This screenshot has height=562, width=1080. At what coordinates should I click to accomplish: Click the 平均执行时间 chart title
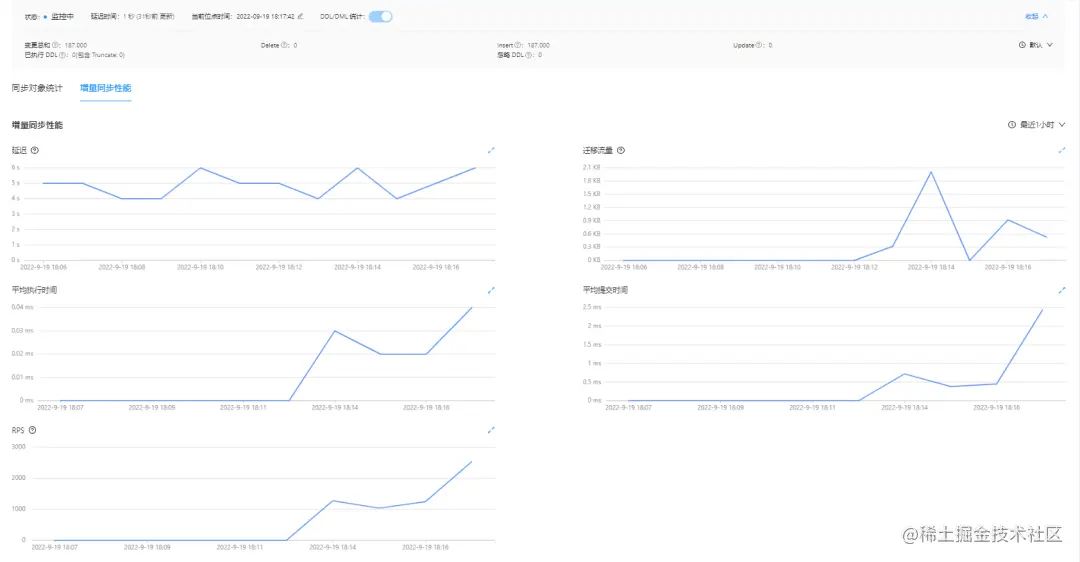coord(34,290)
